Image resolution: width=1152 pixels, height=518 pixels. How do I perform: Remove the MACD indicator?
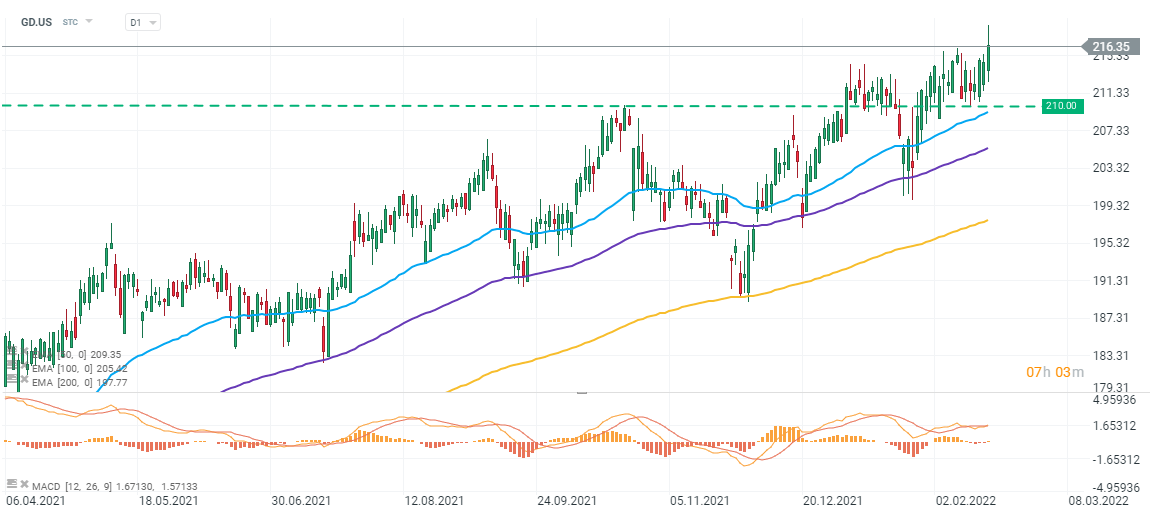pos(24,485)
